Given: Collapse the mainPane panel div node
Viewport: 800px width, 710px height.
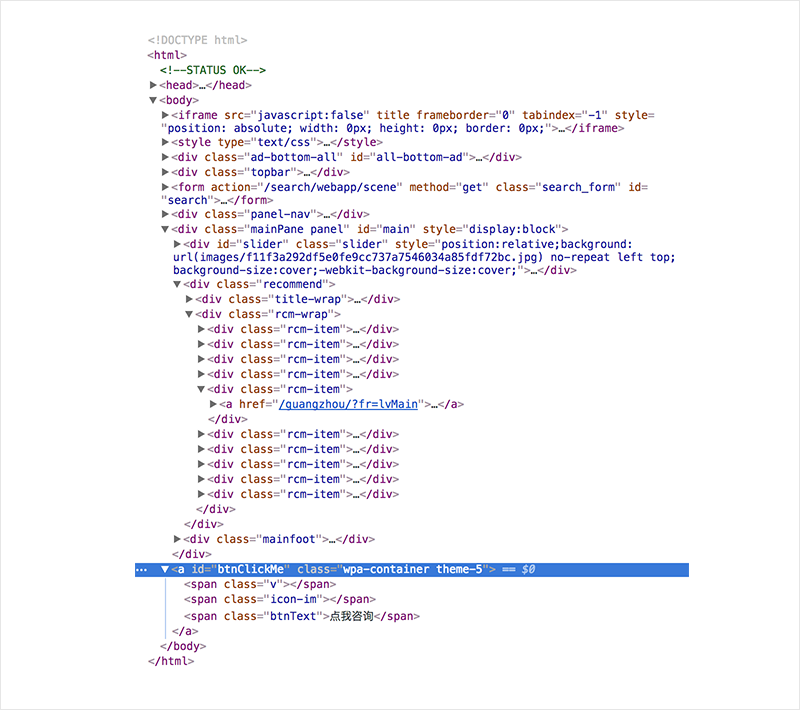Looking at the screenshot, I should (x=165, y=230).
